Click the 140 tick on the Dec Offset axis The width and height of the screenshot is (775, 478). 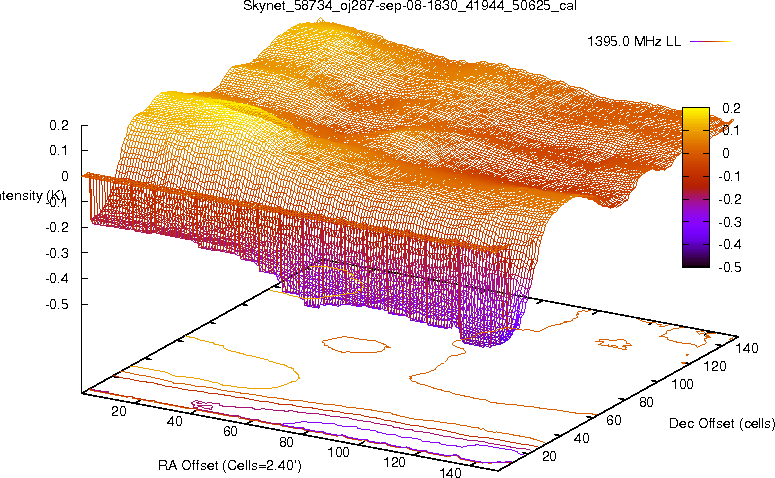(x=746, y=349)
